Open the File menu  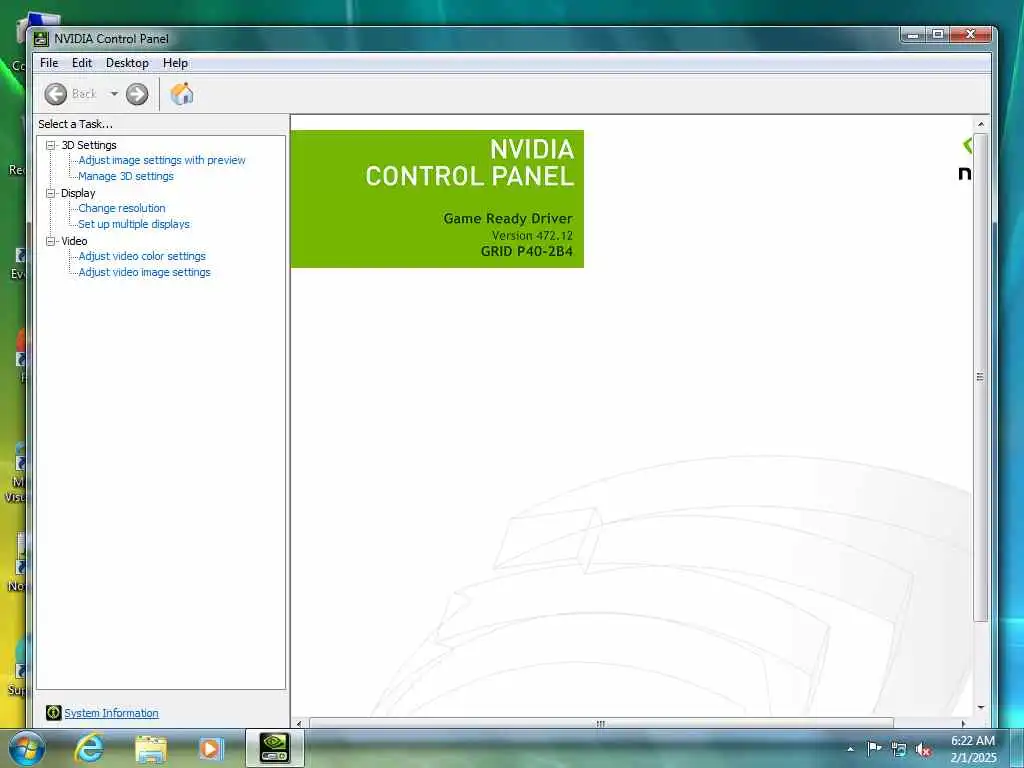[x=49, y=63]
